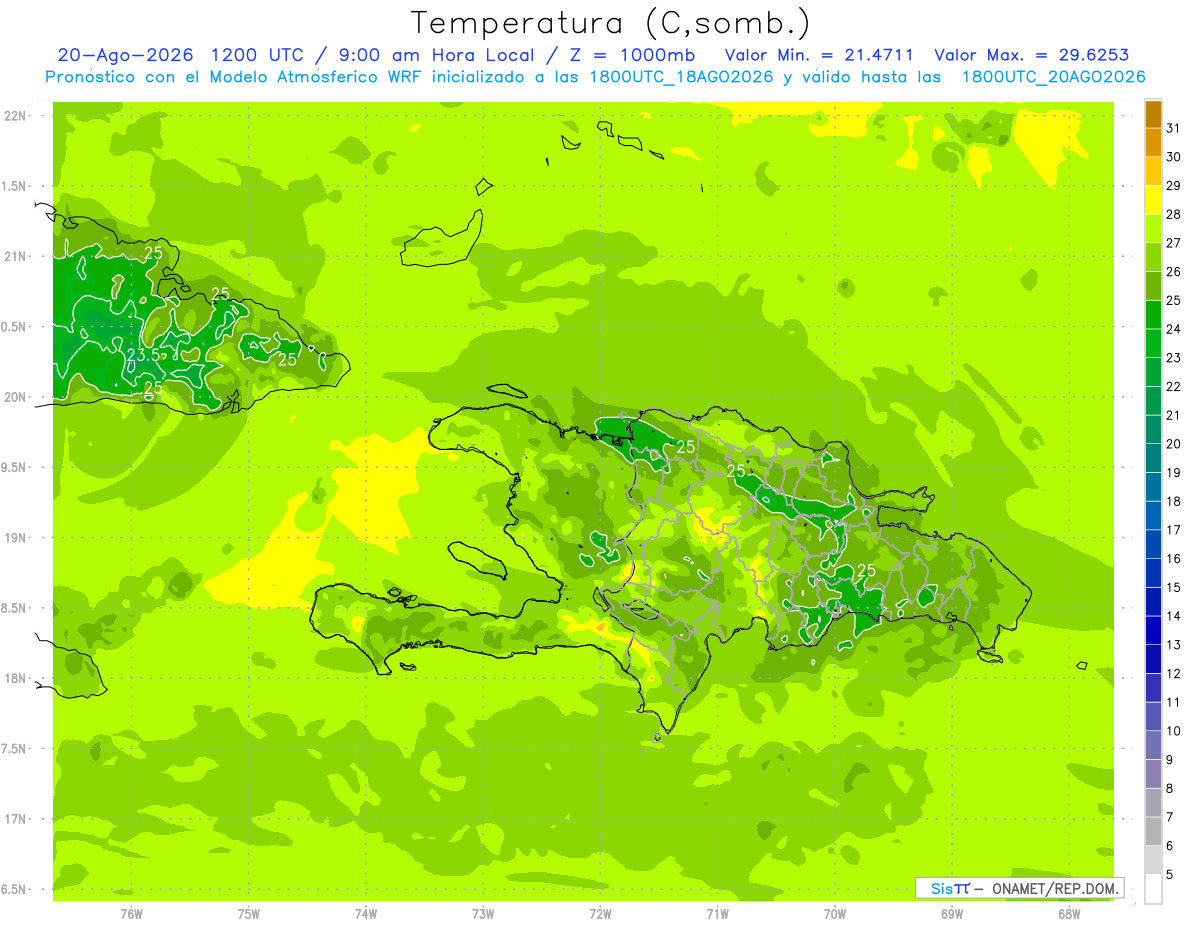Click the "19N" latitude label
This screenshot has width=1200, height=927.
pyautogui.click(x=15, y=538)
